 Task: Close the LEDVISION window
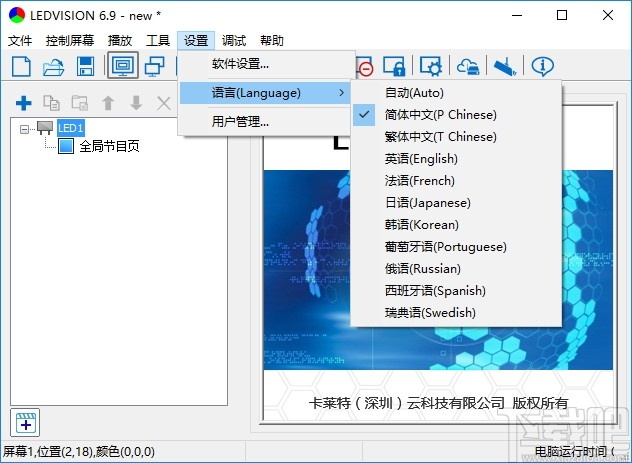tap(608, 15)
